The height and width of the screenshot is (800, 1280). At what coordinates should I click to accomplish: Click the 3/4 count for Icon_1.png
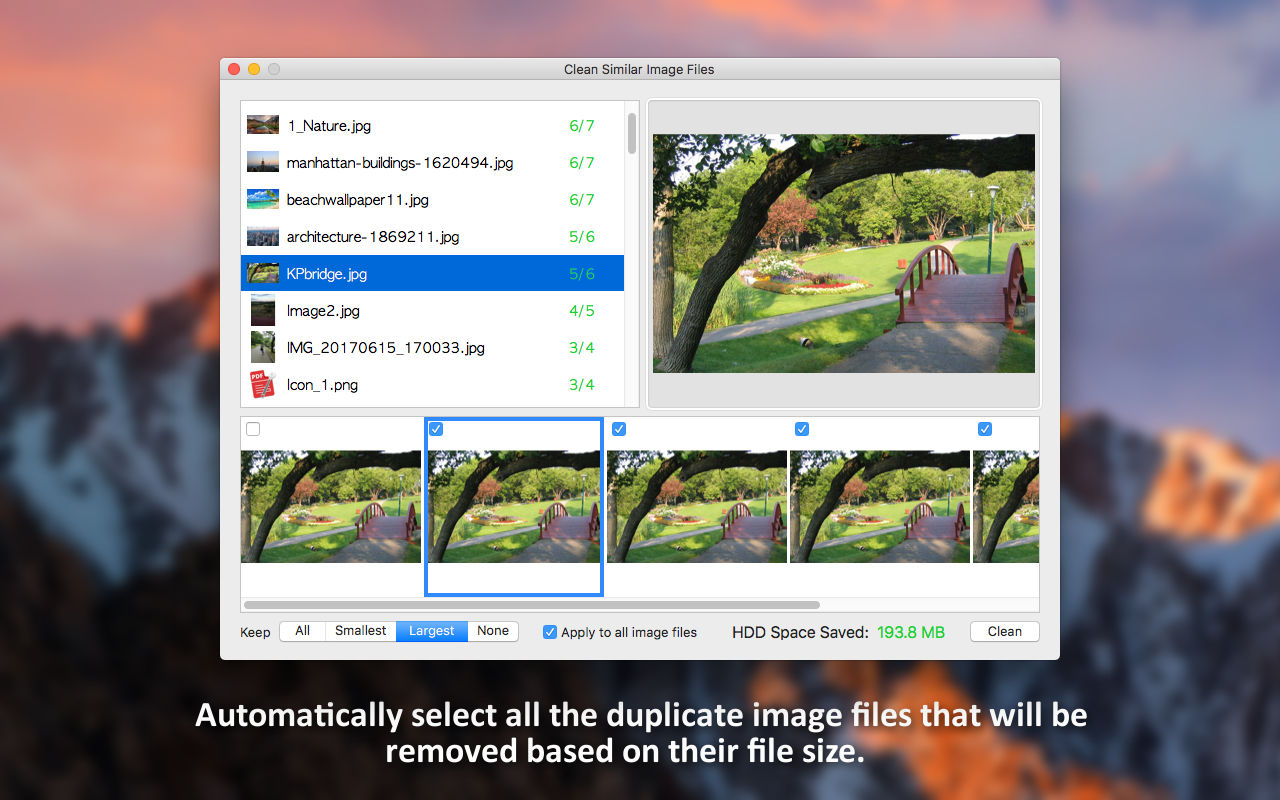(x=582, y=385)
